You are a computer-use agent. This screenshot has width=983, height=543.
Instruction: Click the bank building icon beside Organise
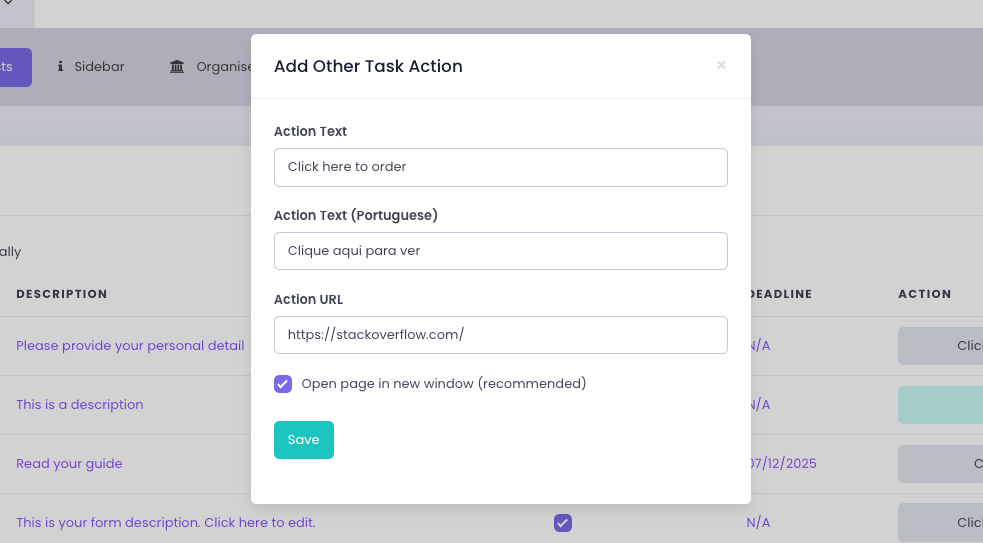point(177,67)
